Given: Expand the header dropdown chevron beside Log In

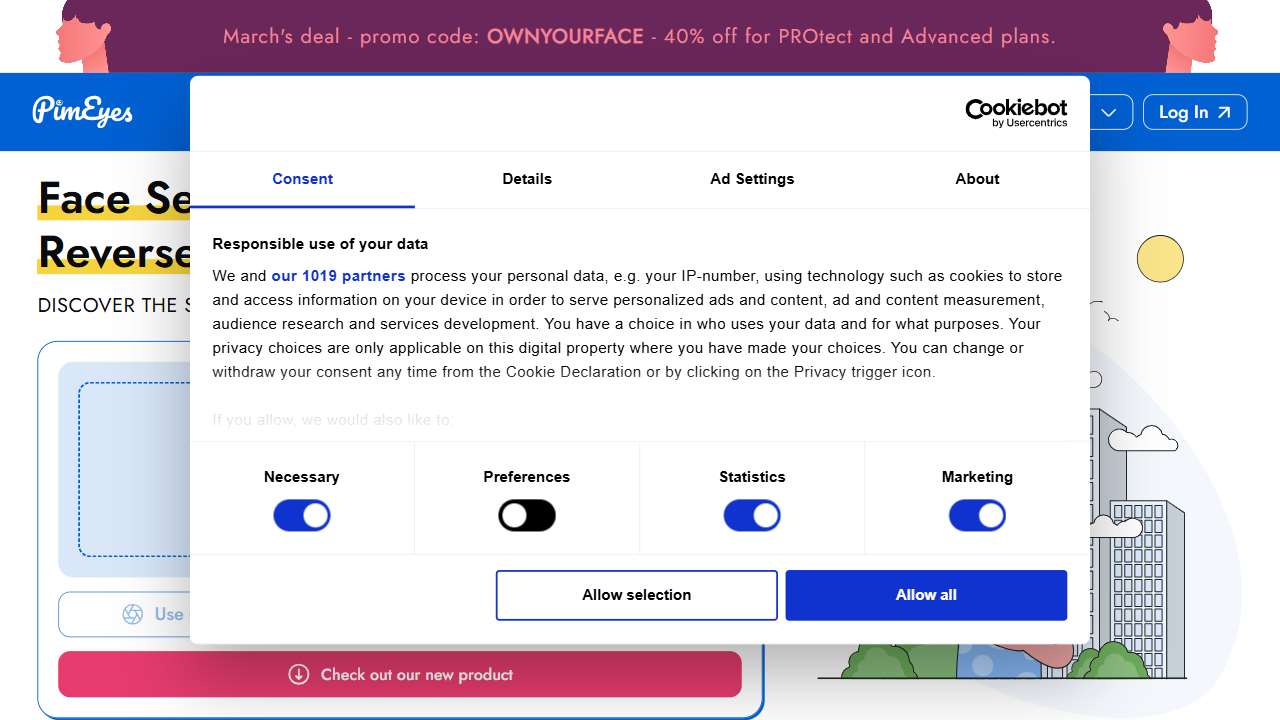Looking at the screenshot, I should coord(1108,112).
